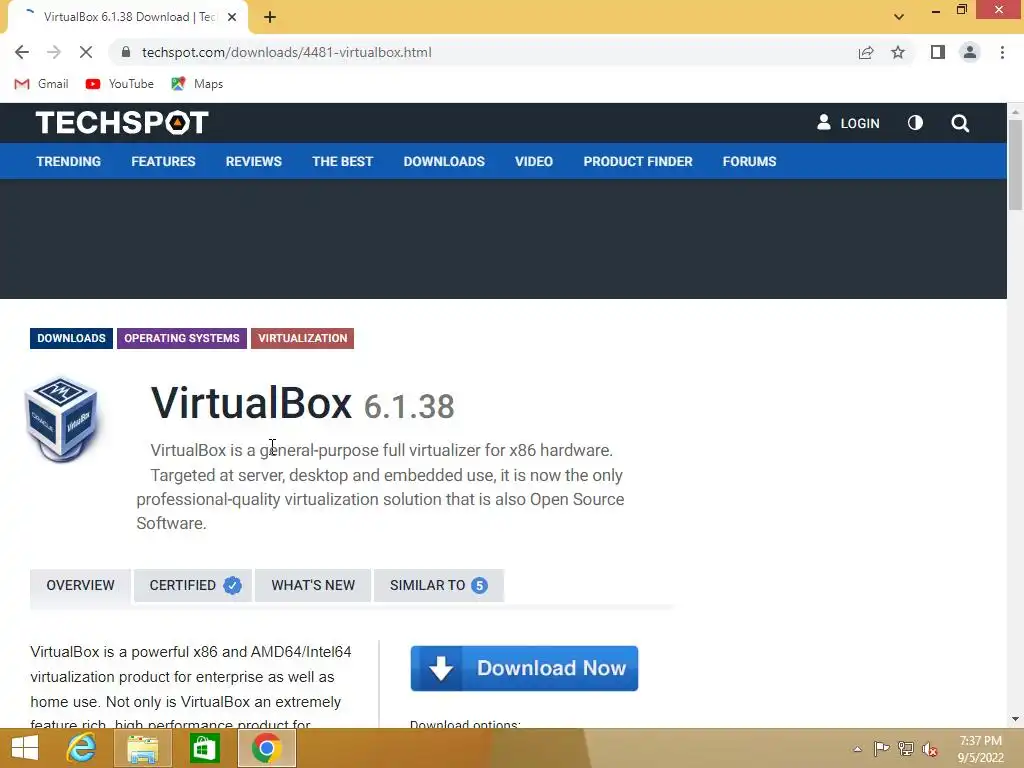1024x768 pixels.
Task: Open Chrome three-dot menu
Action: coord(1002,52)
